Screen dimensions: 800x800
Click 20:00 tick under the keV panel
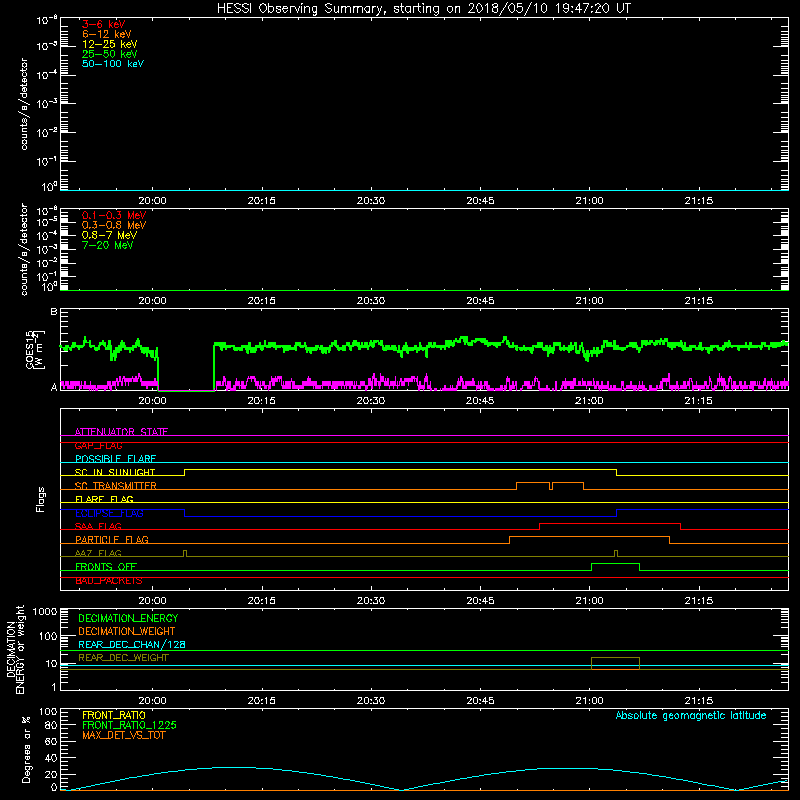coord(153,201)
